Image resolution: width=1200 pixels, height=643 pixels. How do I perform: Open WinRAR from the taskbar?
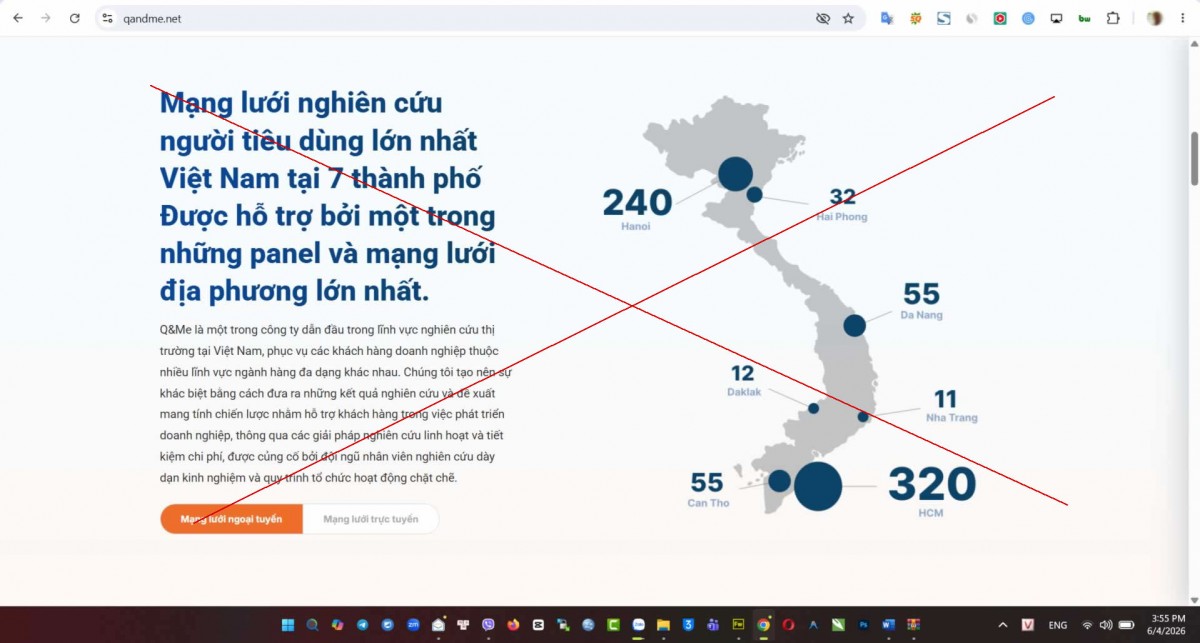tap(913, 625)
